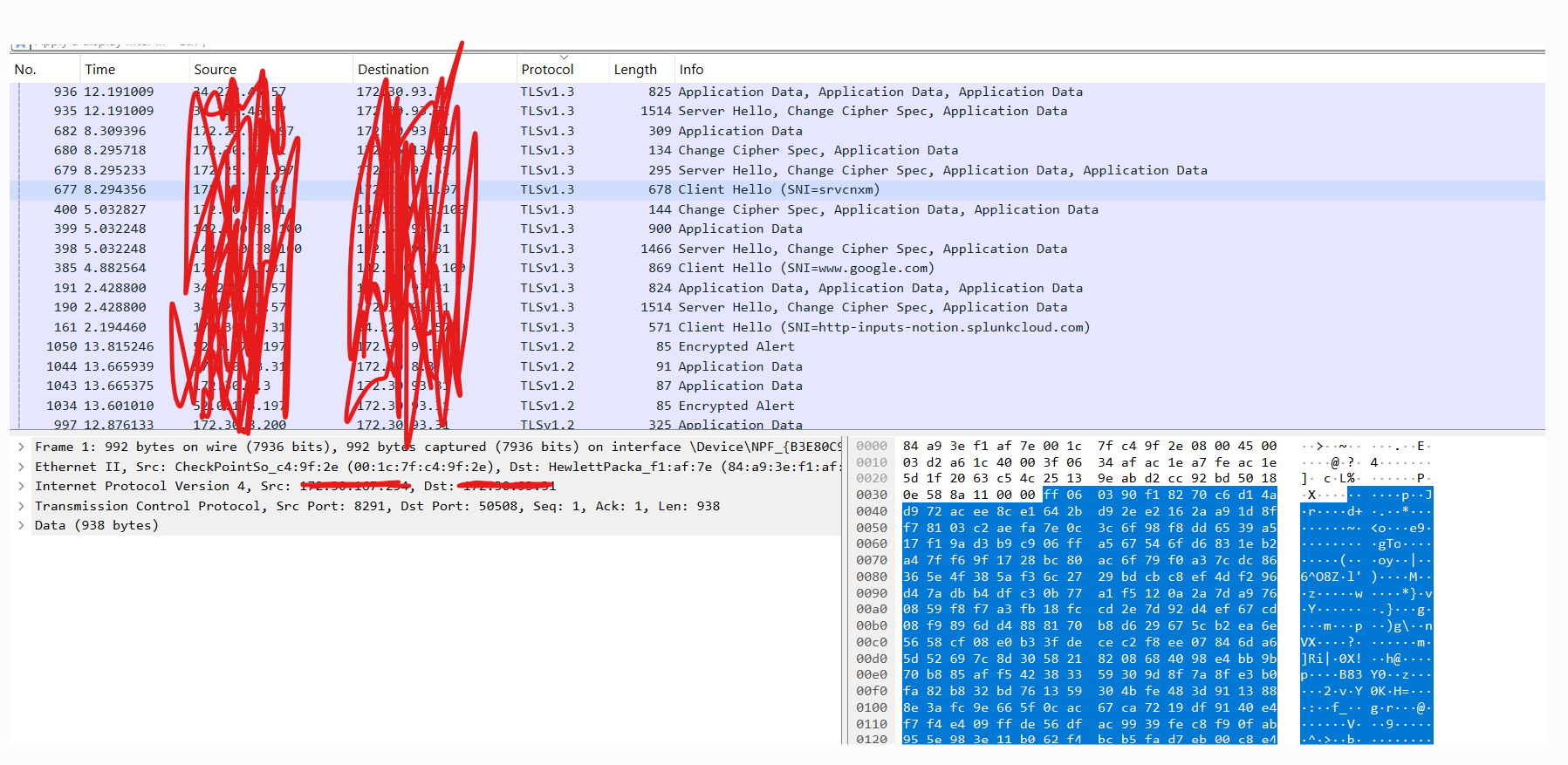Expand Internet Protocol Version 4 section
Screen dimensions: 1568x765
21,486
